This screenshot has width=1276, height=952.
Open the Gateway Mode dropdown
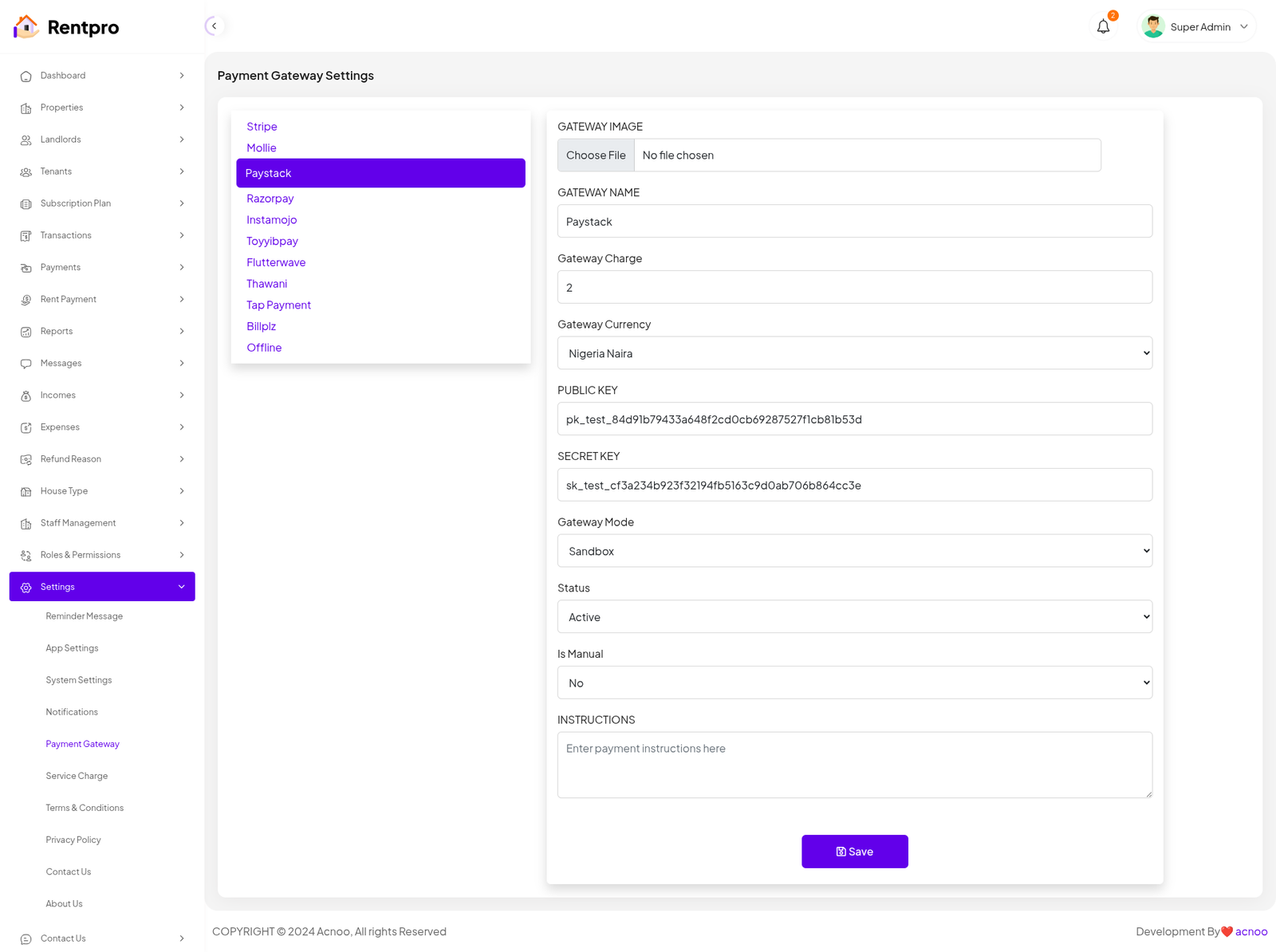coord(854,551)
